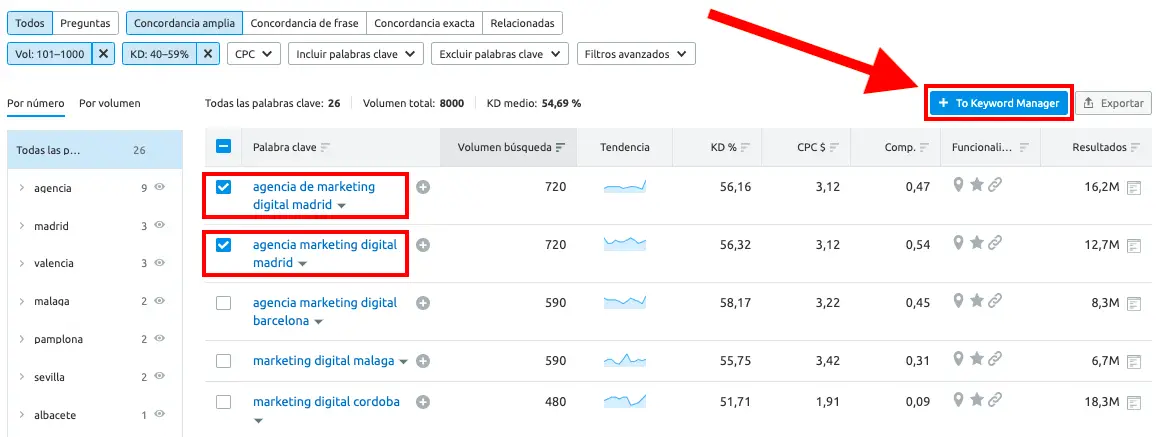Image resolution: width=1171 pixels, height=437 pixels.
Task: Click the Exportar button
Action: click(x=1112, y=103)
